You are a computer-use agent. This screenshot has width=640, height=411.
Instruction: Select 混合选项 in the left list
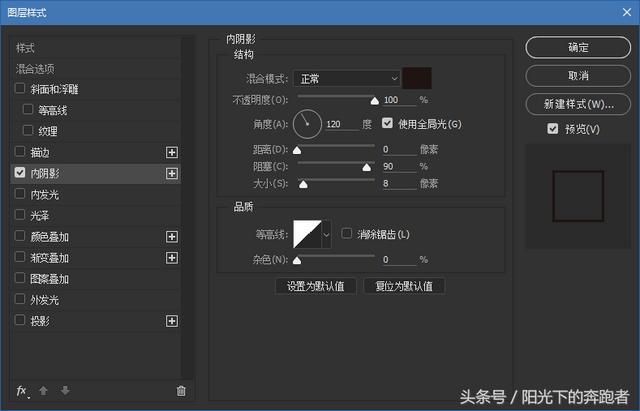coord(35,69)
